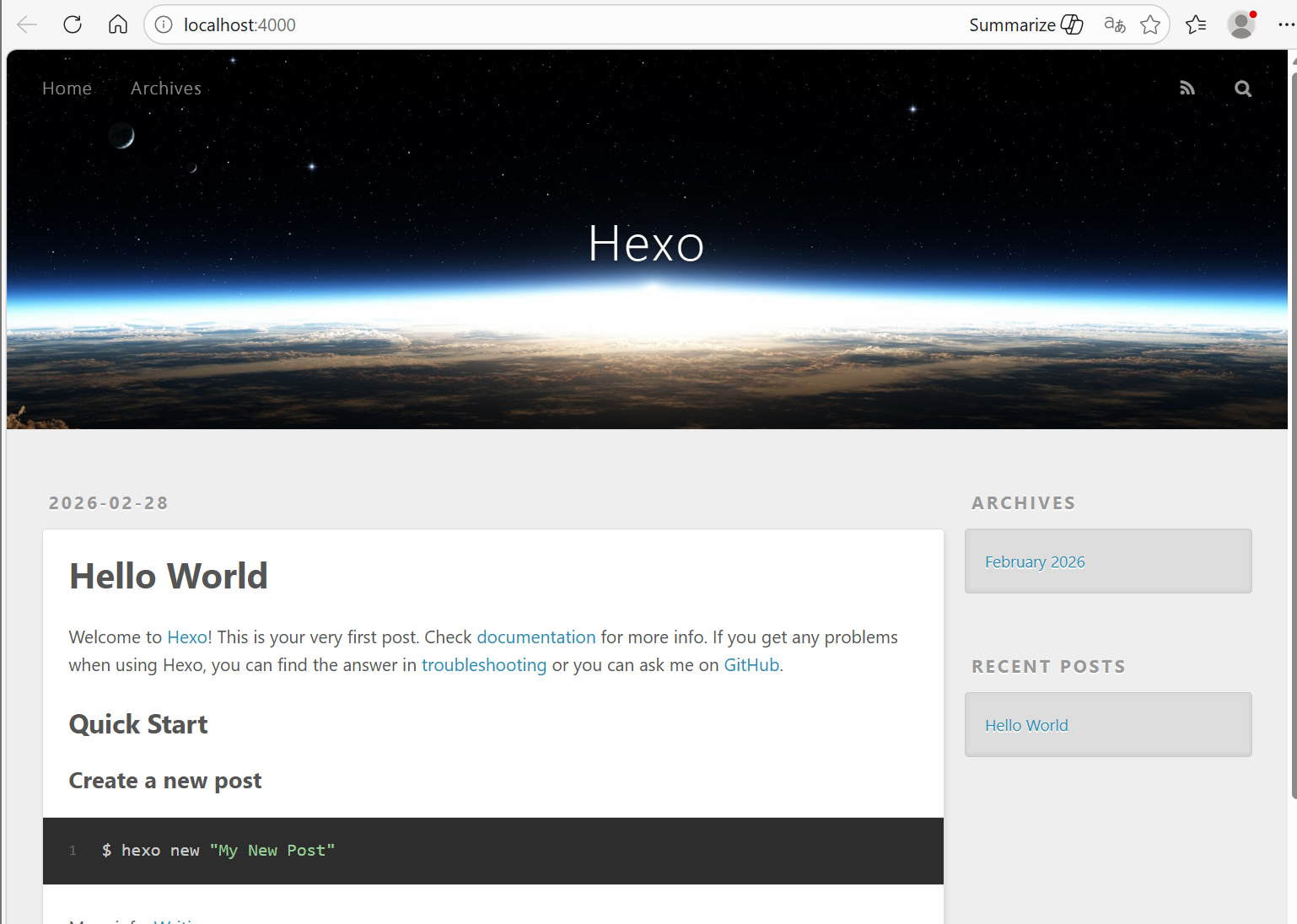Open the translate page icon

[x=1115, y=25]
